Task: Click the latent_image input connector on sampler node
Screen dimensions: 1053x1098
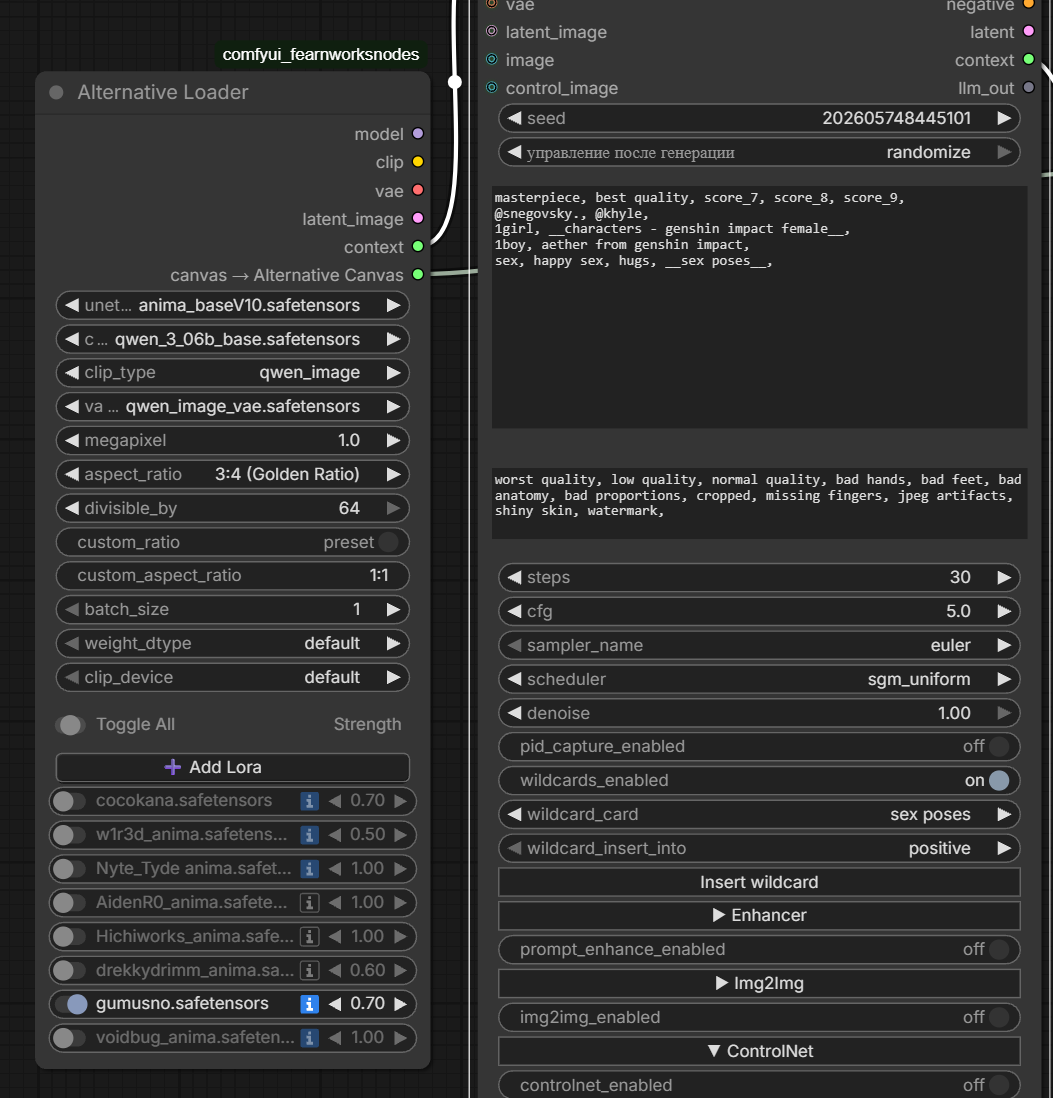Action: (491, 31)
